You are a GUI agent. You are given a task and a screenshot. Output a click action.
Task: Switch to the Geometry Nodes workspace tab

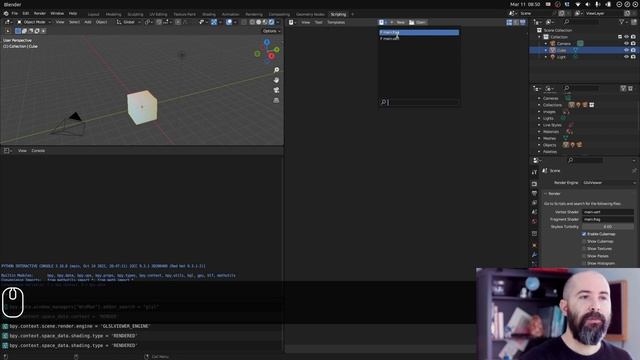pyautogui.click(x=310, y=14)
